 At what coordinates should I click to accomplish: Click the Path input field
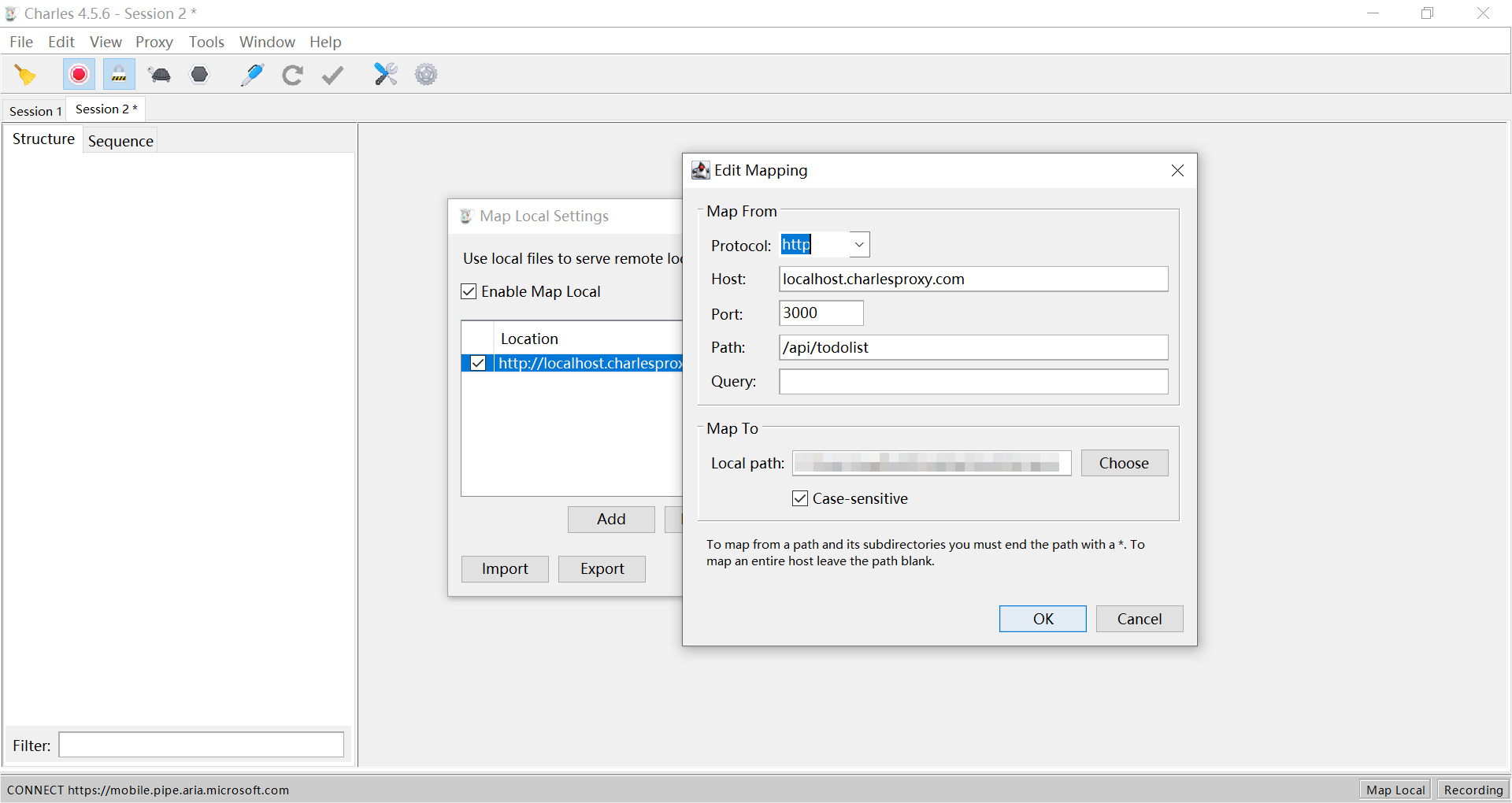(x=973, y=347)
